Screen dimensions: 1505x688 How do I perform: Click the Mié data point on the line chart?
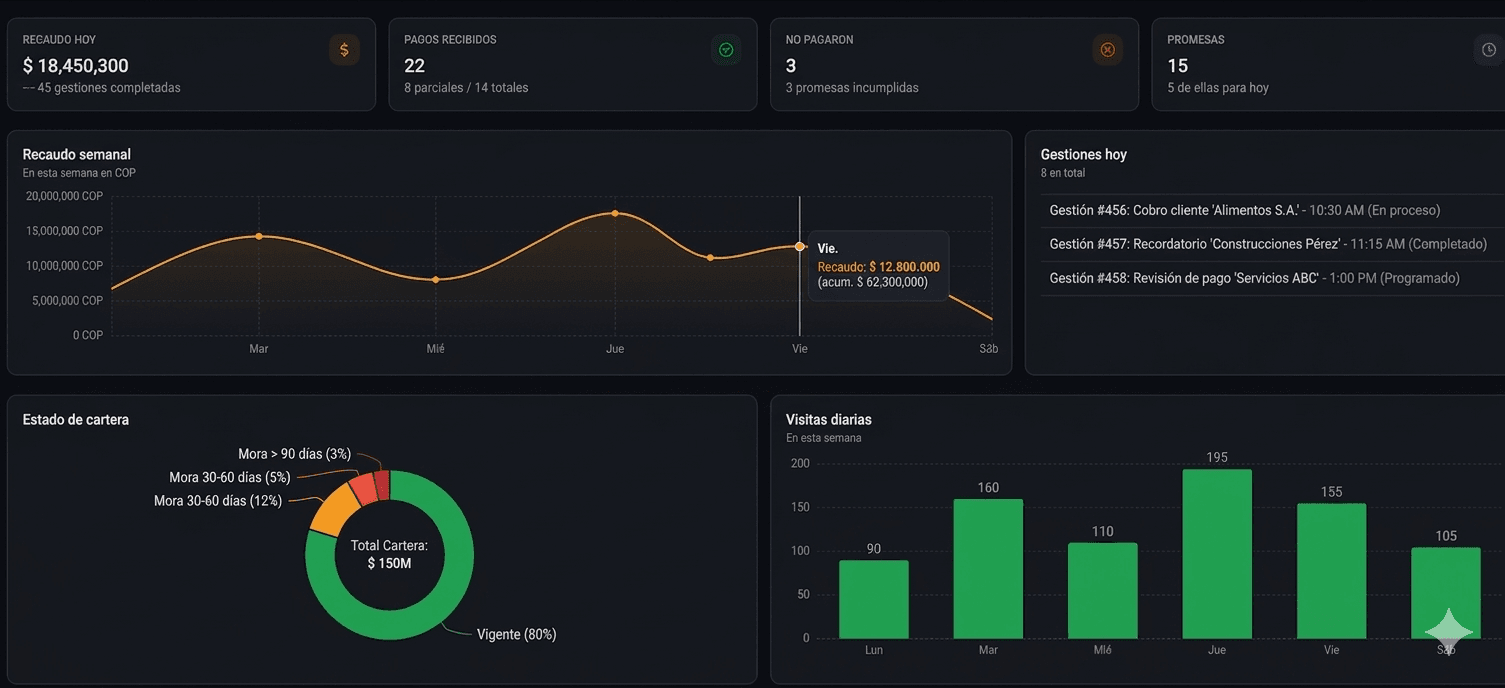[435, 280]
